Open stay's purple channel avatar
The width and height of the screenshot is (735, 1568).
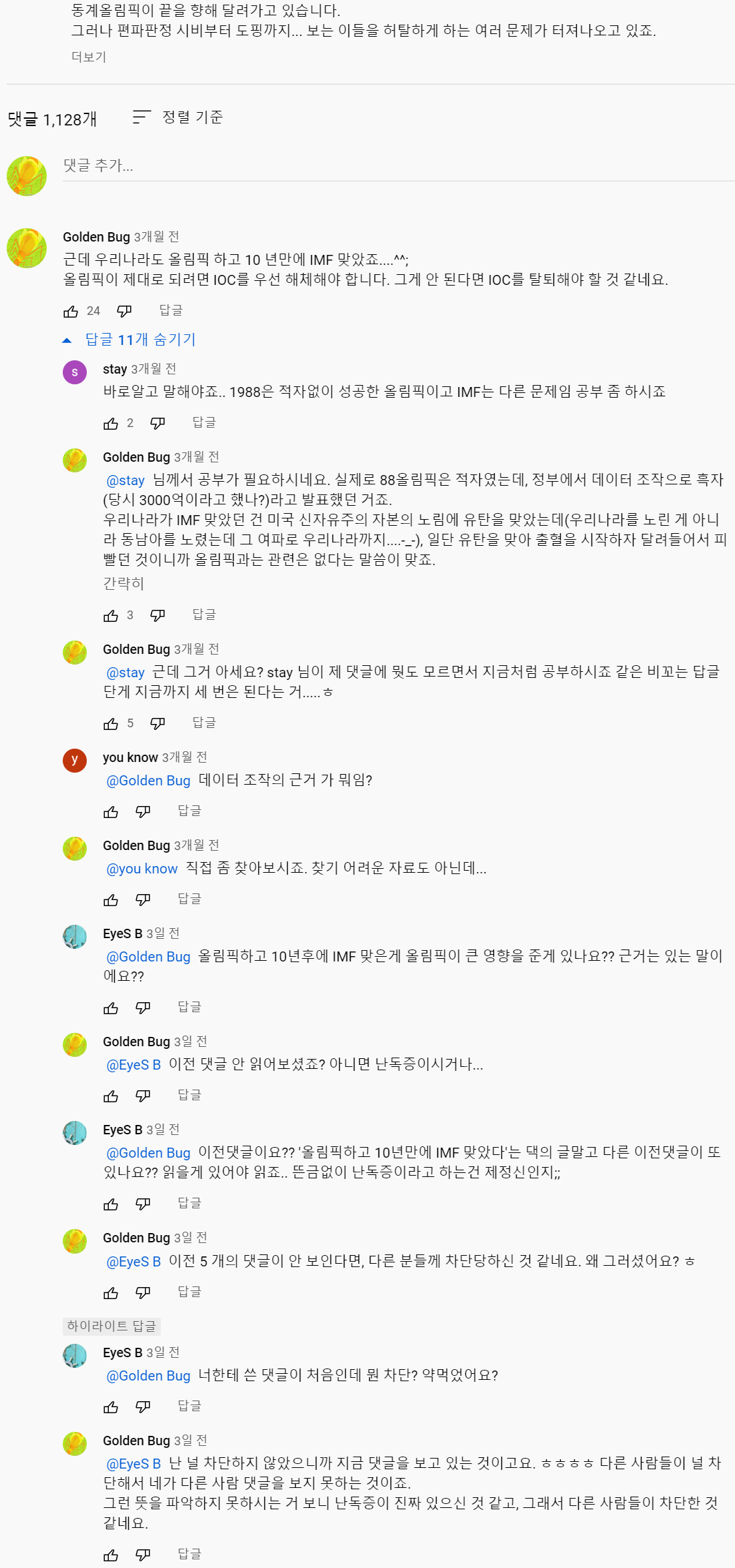pyautogui.click(x=75, y=372)
